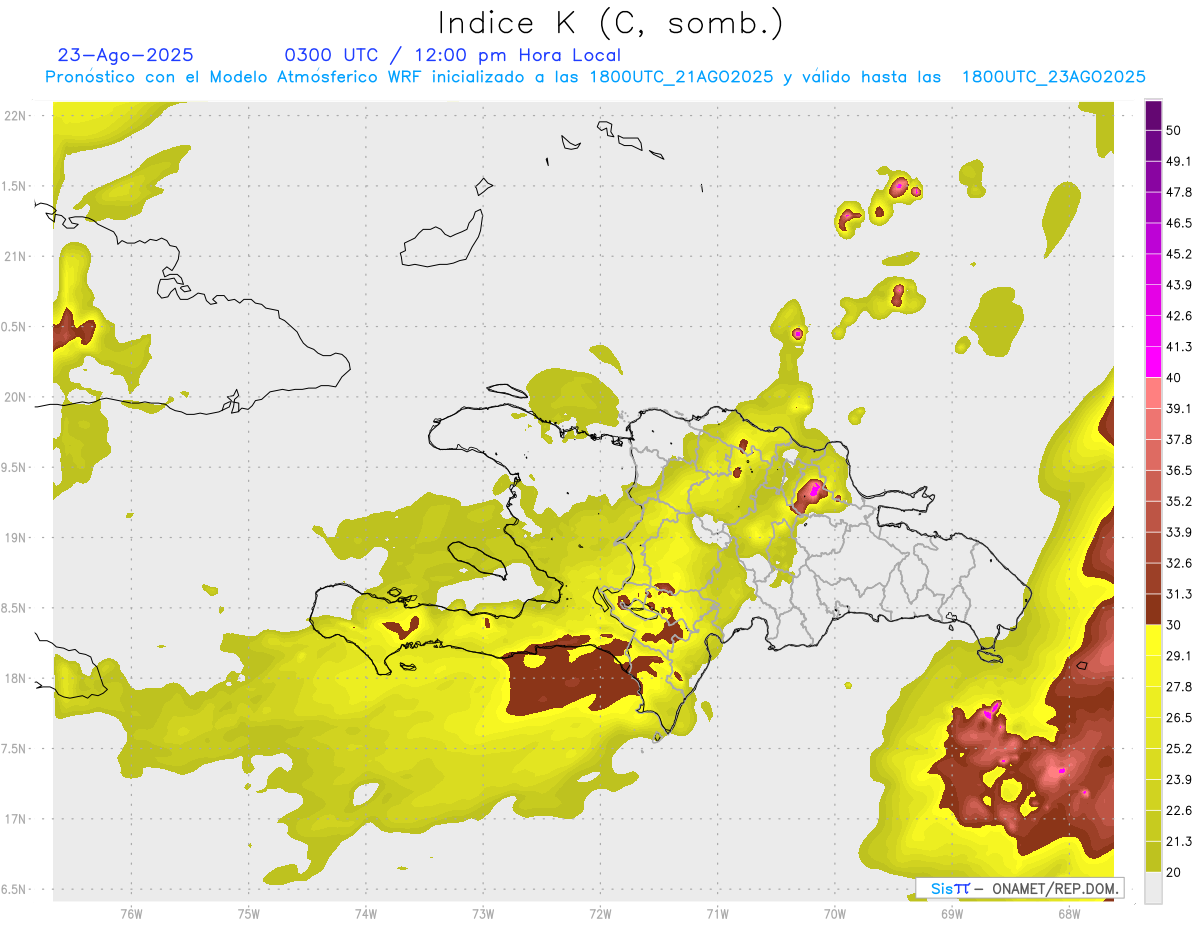Pick the bright yellow swatch between 29.1 and 30
Viewport: 1200px width, 927px height.
[x=1153, y=640]
